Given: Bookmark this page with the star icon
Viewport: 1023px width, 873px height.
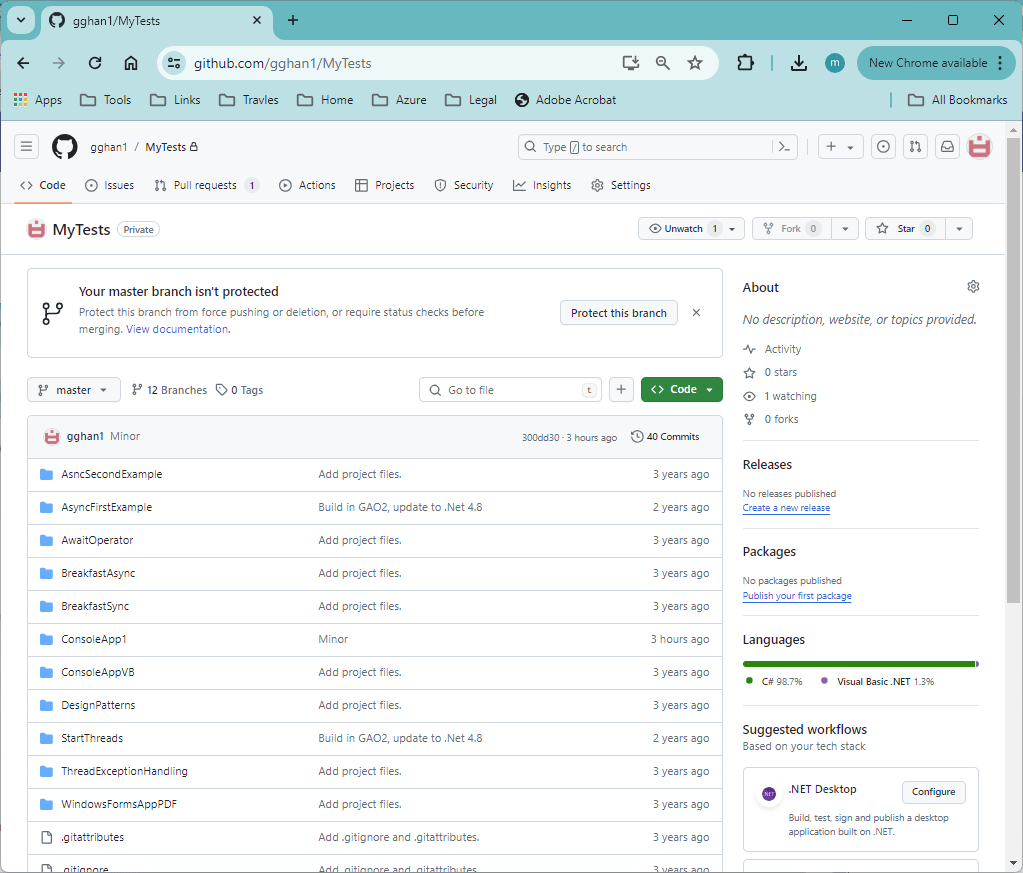Looking at the screenshot, I should (x=695, y=63).
